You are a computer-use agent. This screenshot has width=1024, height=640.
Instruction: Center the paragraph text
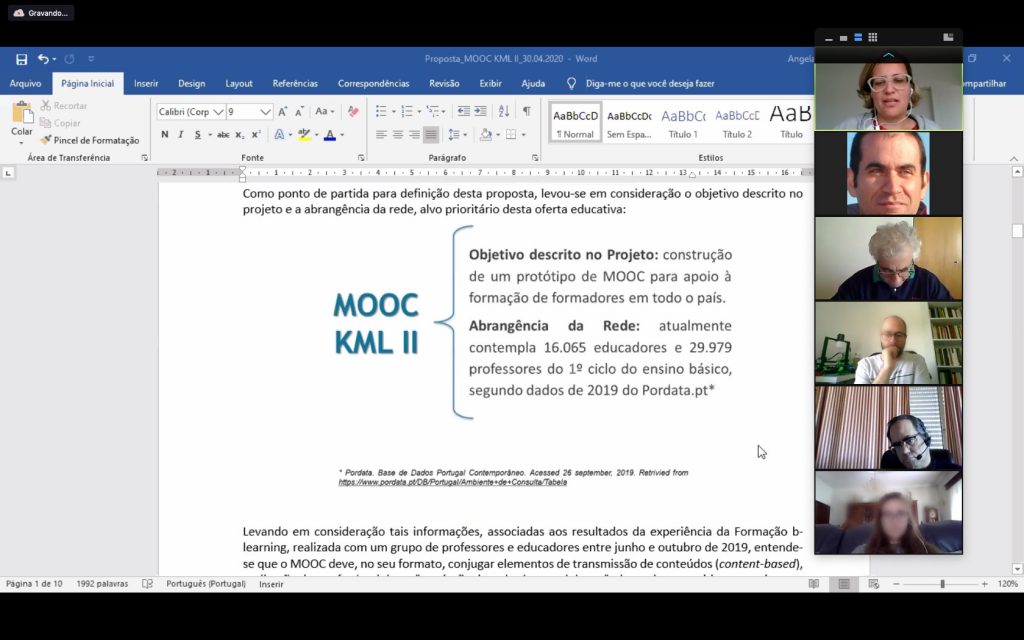coord(398,135)
